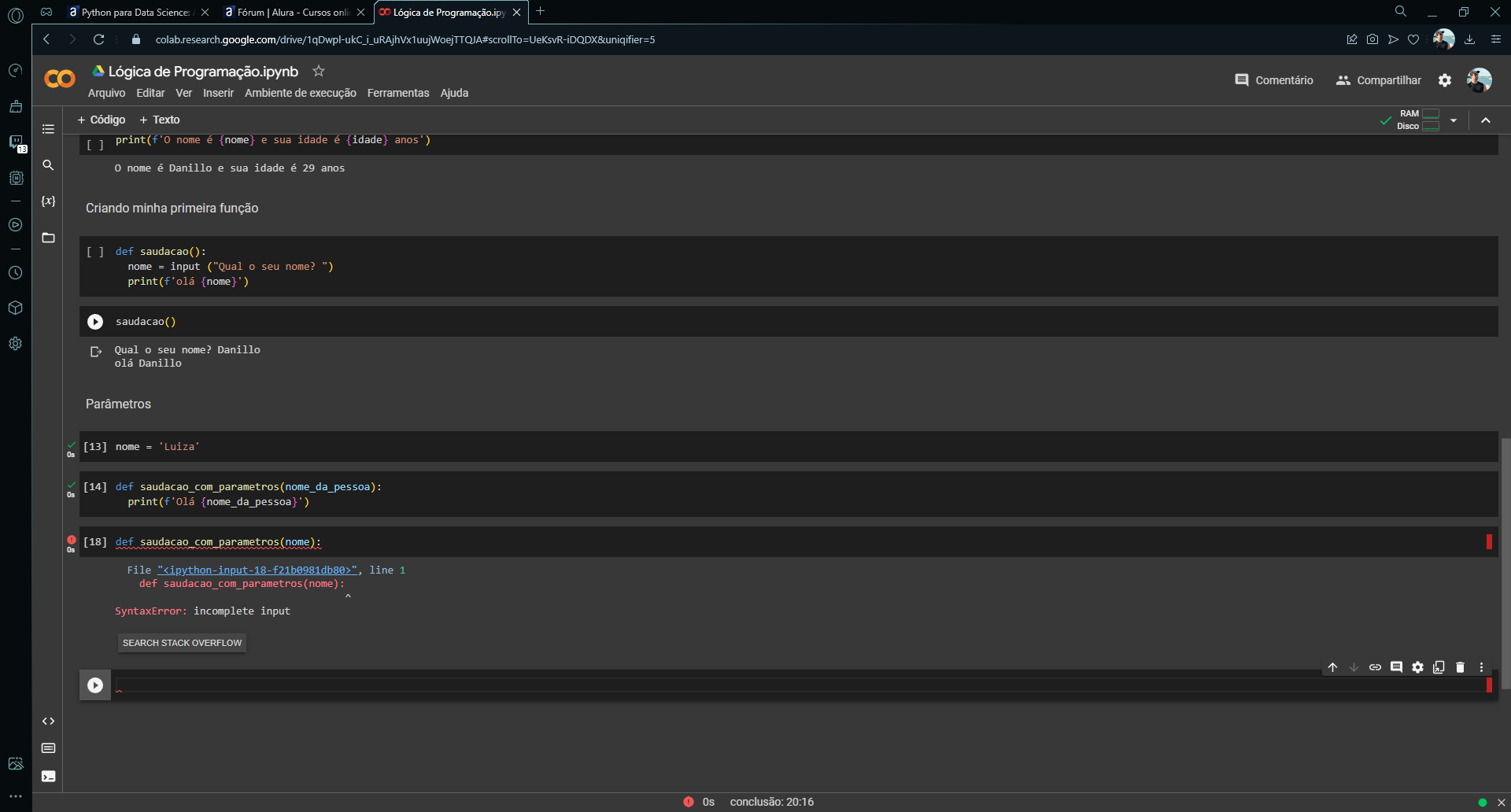This screenshot has width=1511, height=812.
Task: Click Comentário button
Action: tap(1274, 80)
